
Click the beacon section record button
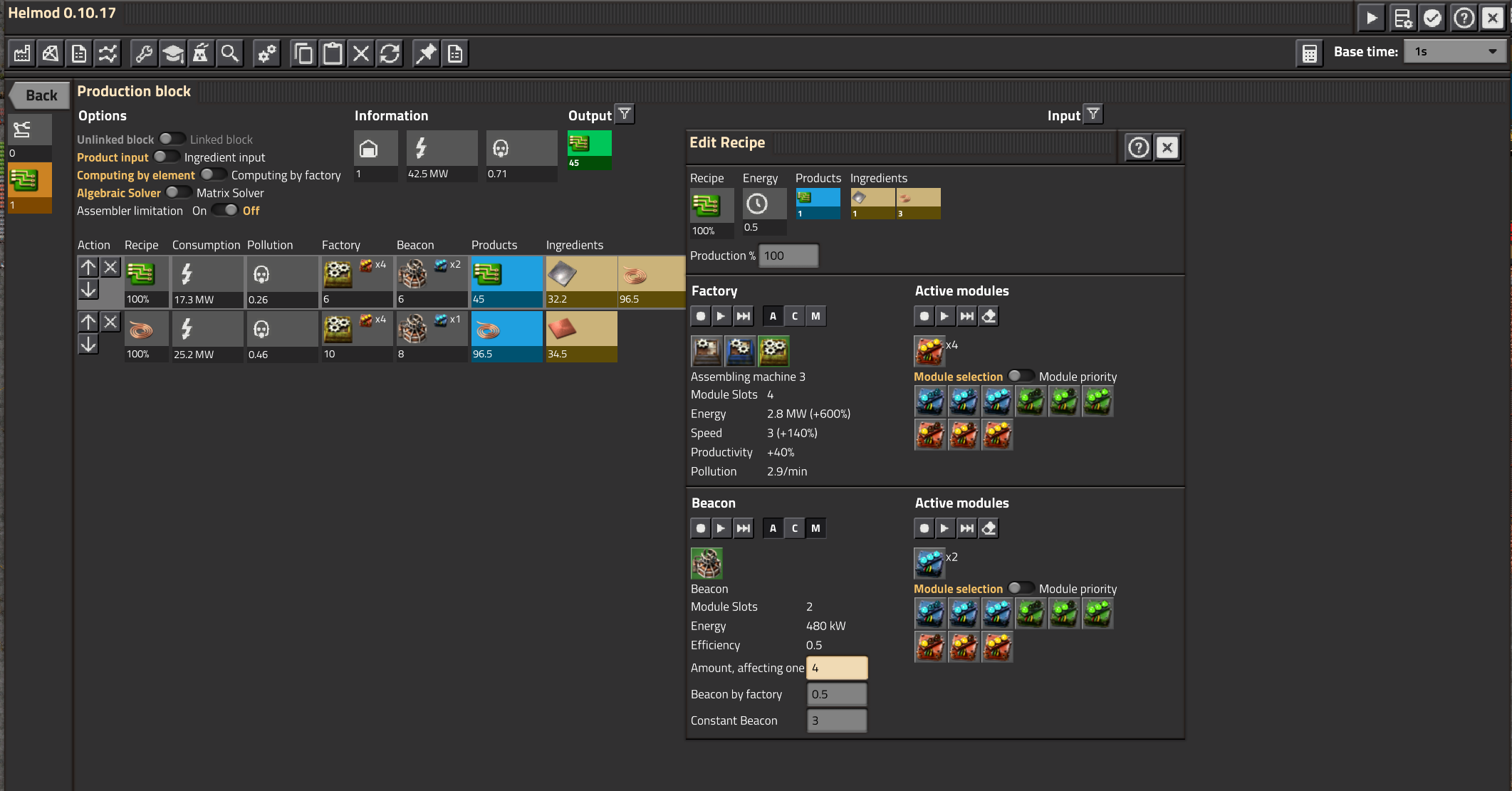click(x=701, y=528)
